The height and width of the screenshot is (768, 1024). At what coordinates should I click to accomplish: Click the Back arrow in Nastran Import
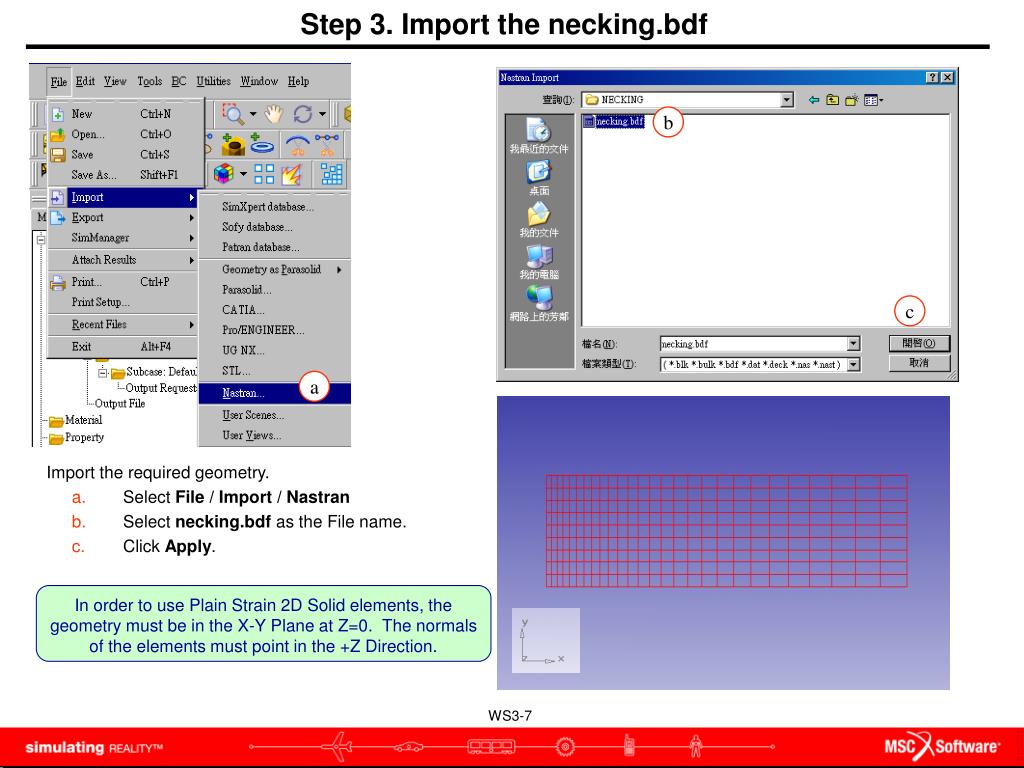pos(814,100)
